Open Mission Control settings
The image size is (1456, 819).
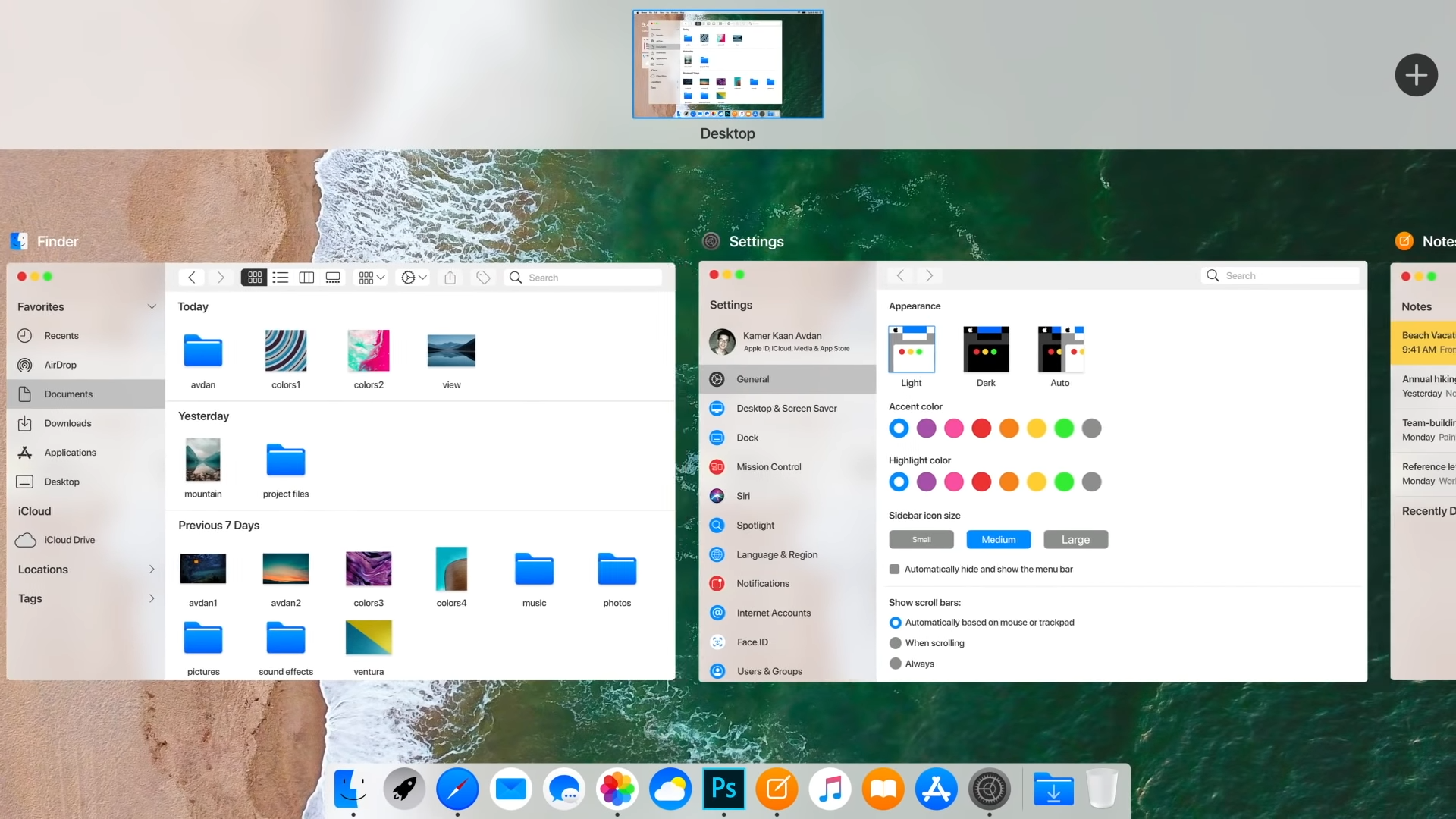coord(787,467)
